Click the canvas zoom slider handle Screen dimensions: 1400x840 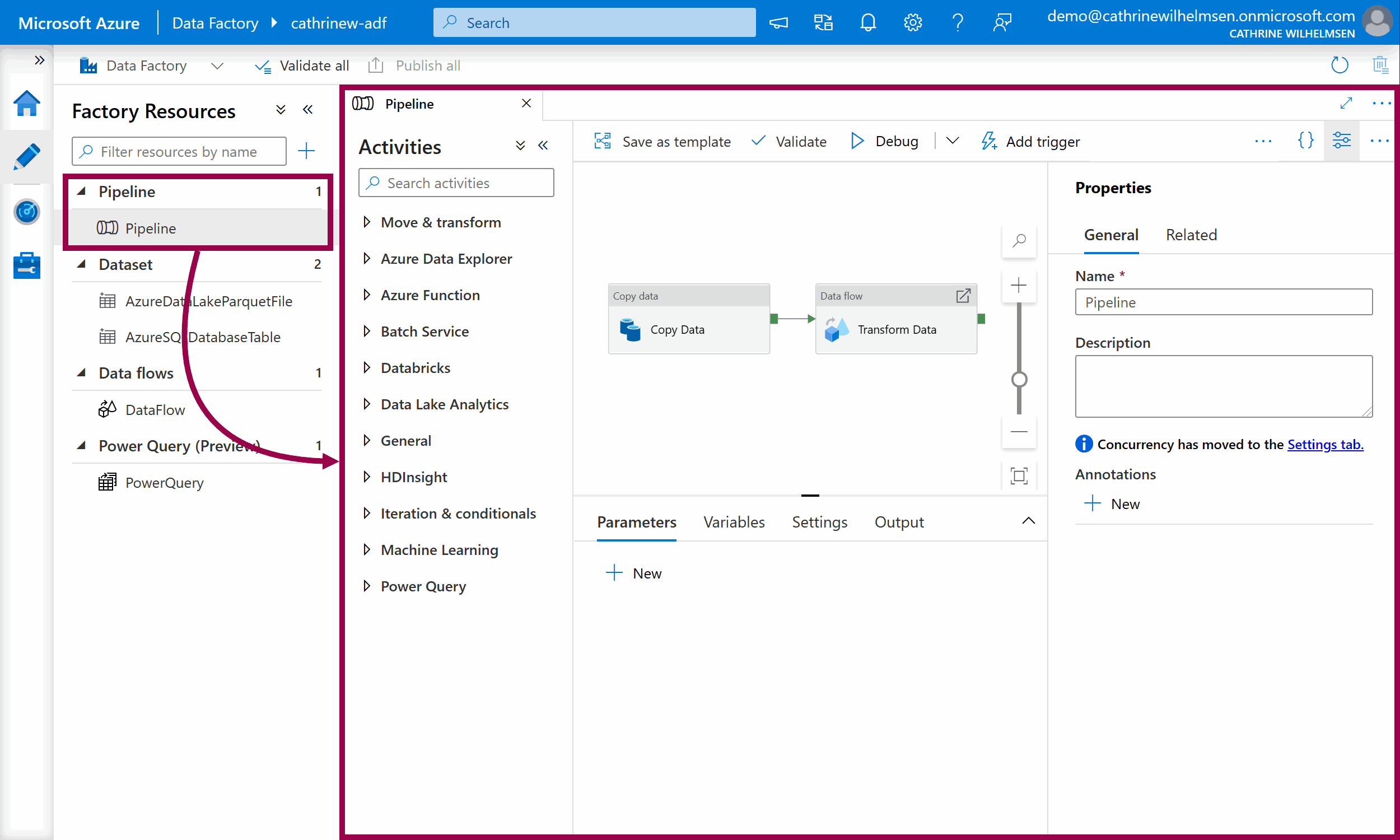click(x=1019, y=379)
